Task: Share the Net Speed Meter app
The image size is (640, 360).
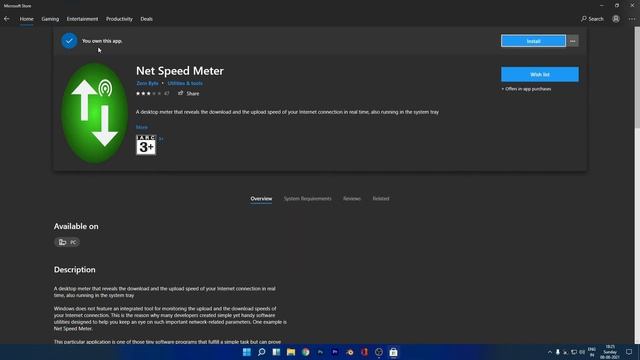Action: (x=189, y=93)
